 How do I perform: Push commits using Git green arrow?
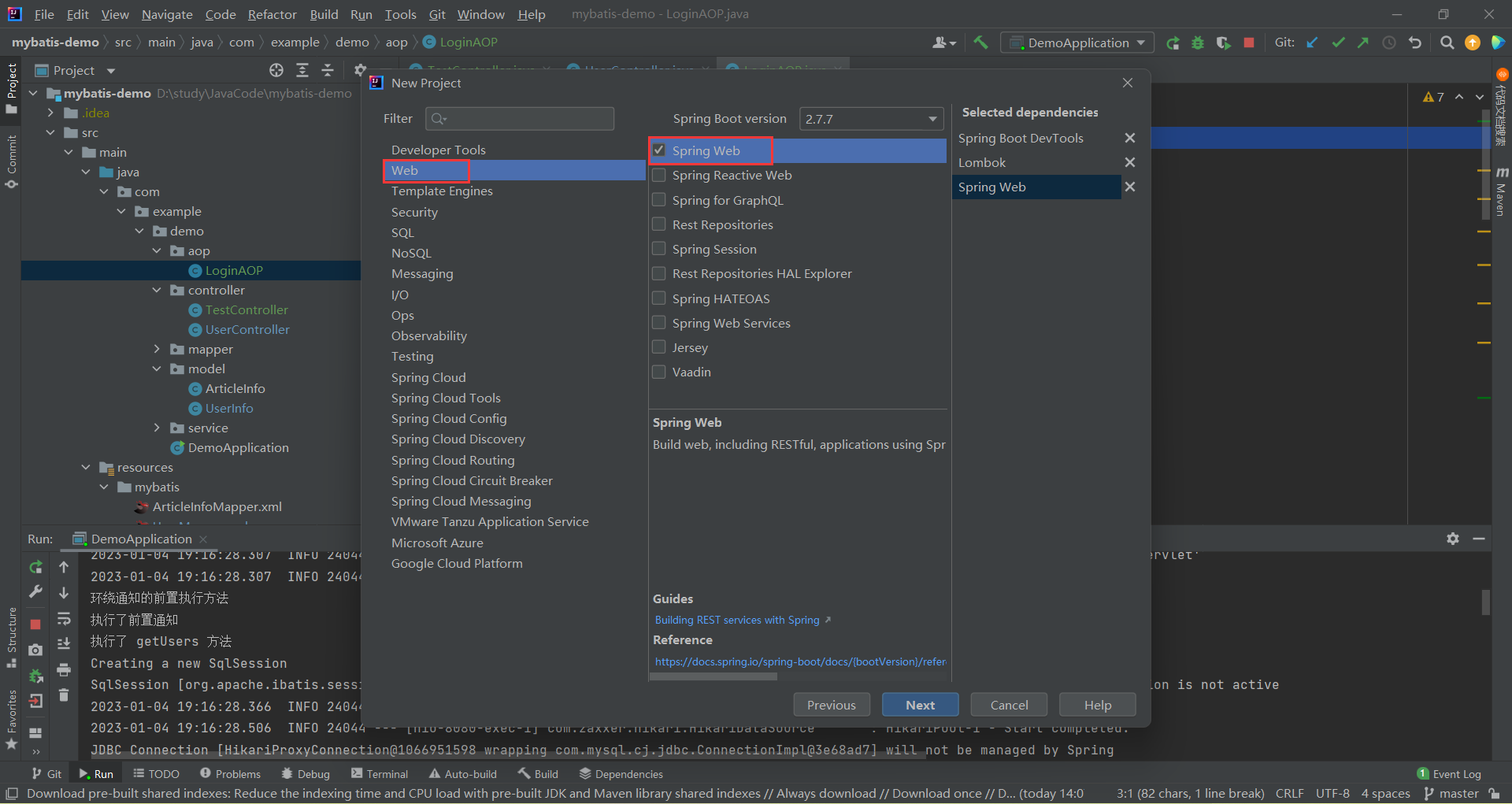click(1363, 43)
